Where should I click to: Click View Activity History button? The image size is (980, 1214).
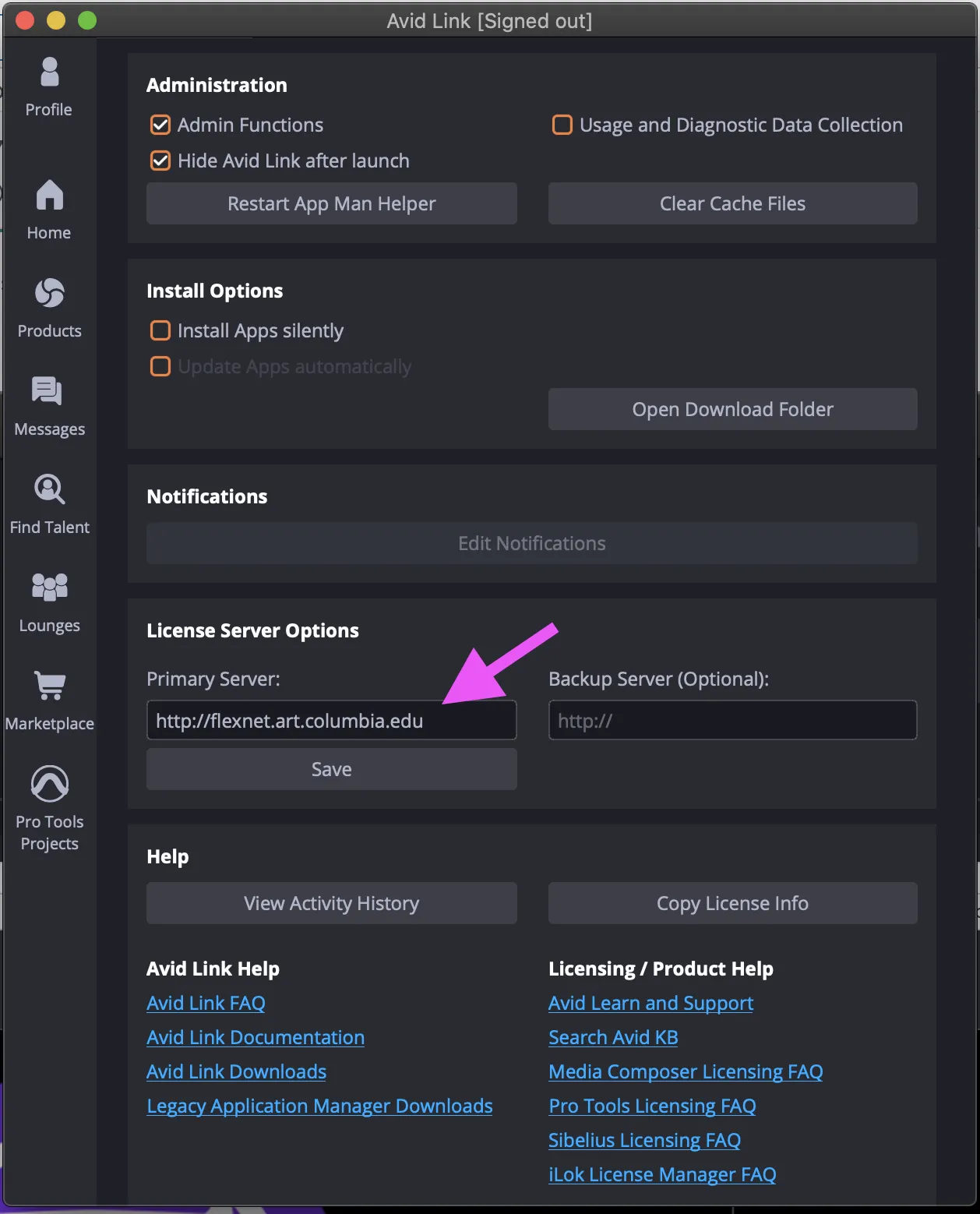[x=332, y=903]
